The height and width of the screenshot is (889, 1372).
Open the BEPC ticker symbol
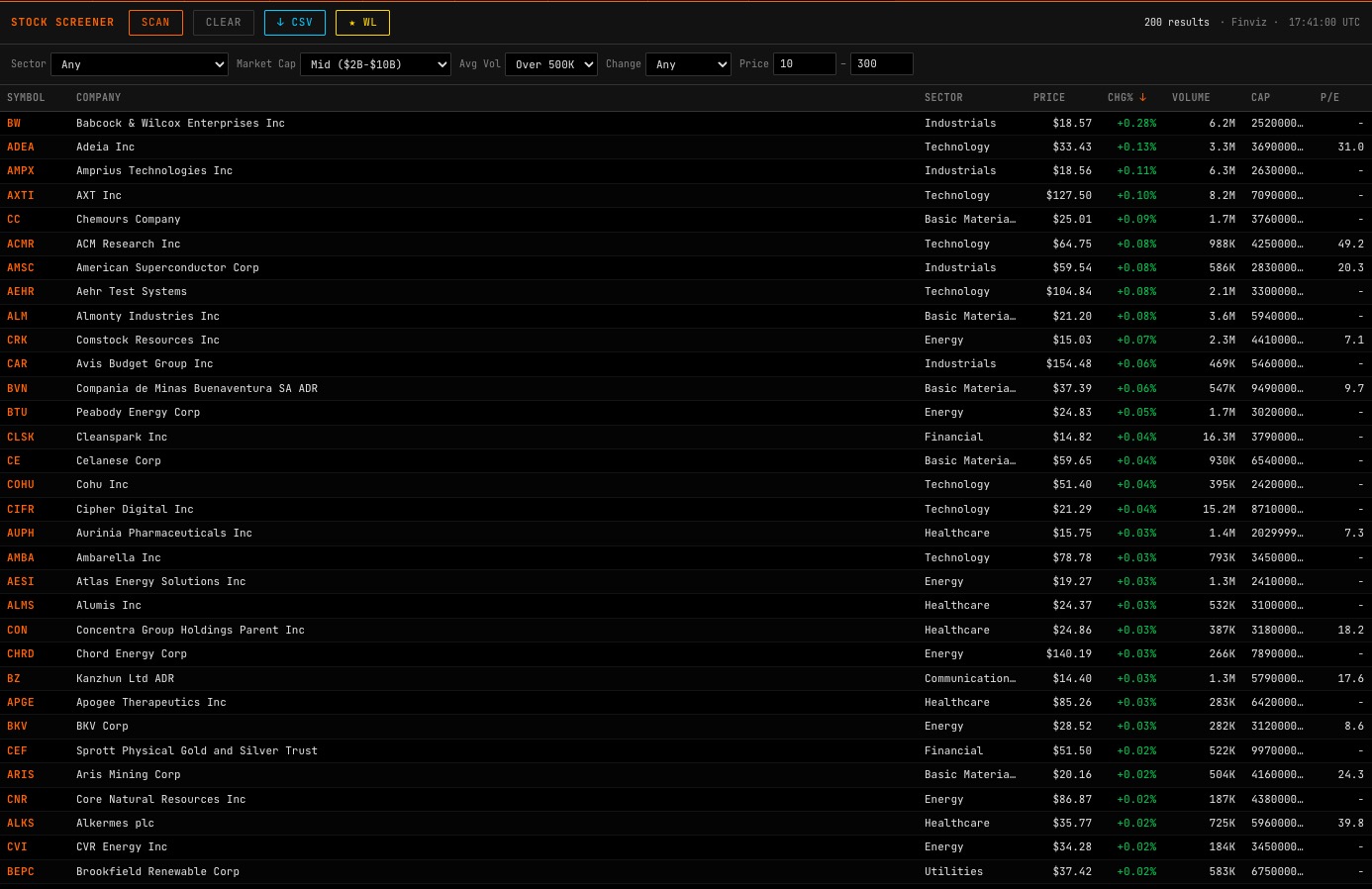click(x=21, y=872)
